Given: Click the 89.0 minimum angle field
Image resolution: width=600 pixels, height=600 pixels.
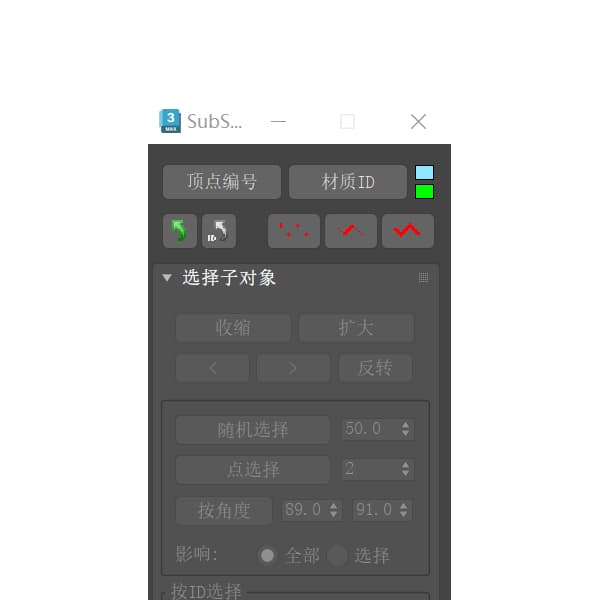Looking at the screenshot, I should tap(305, 510).
